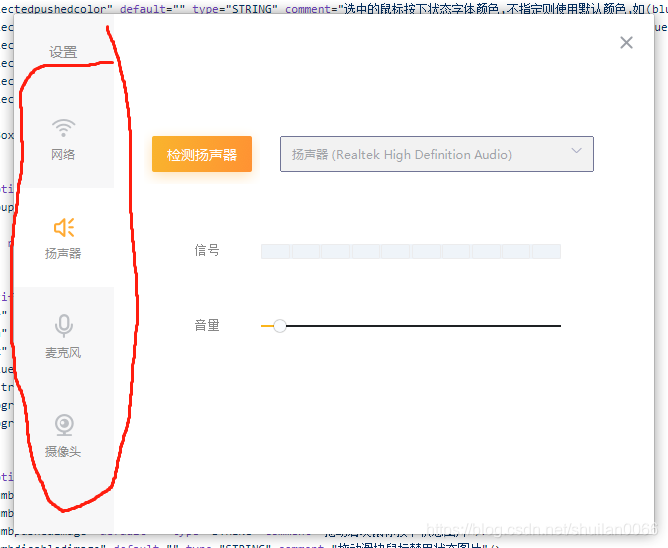The width and height of the screenshot is (668, 548).
Task: Open the Realtek speaker device dropdown
Action: coord(437,154)
